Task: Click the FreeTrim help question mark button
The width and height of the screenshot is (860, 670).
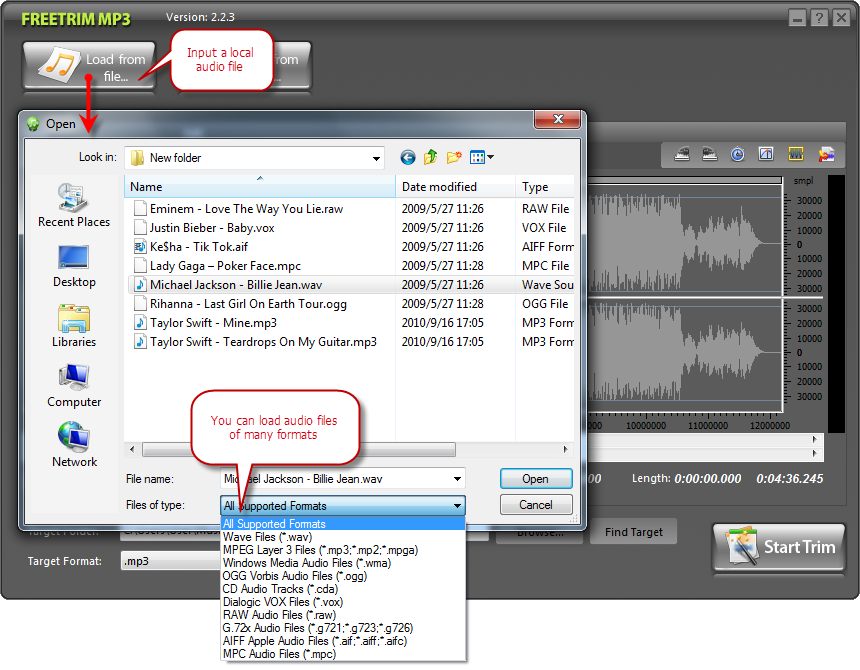Action: click(x=819, y=18)
